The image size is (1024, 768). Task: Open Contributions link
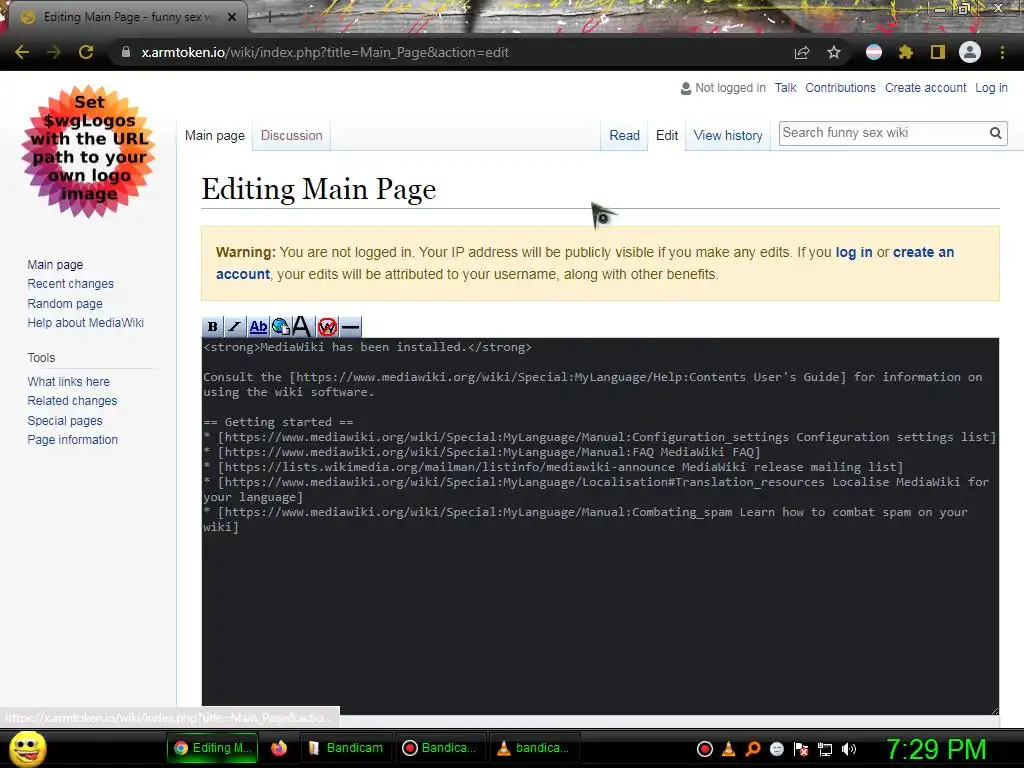pos(840,88)
